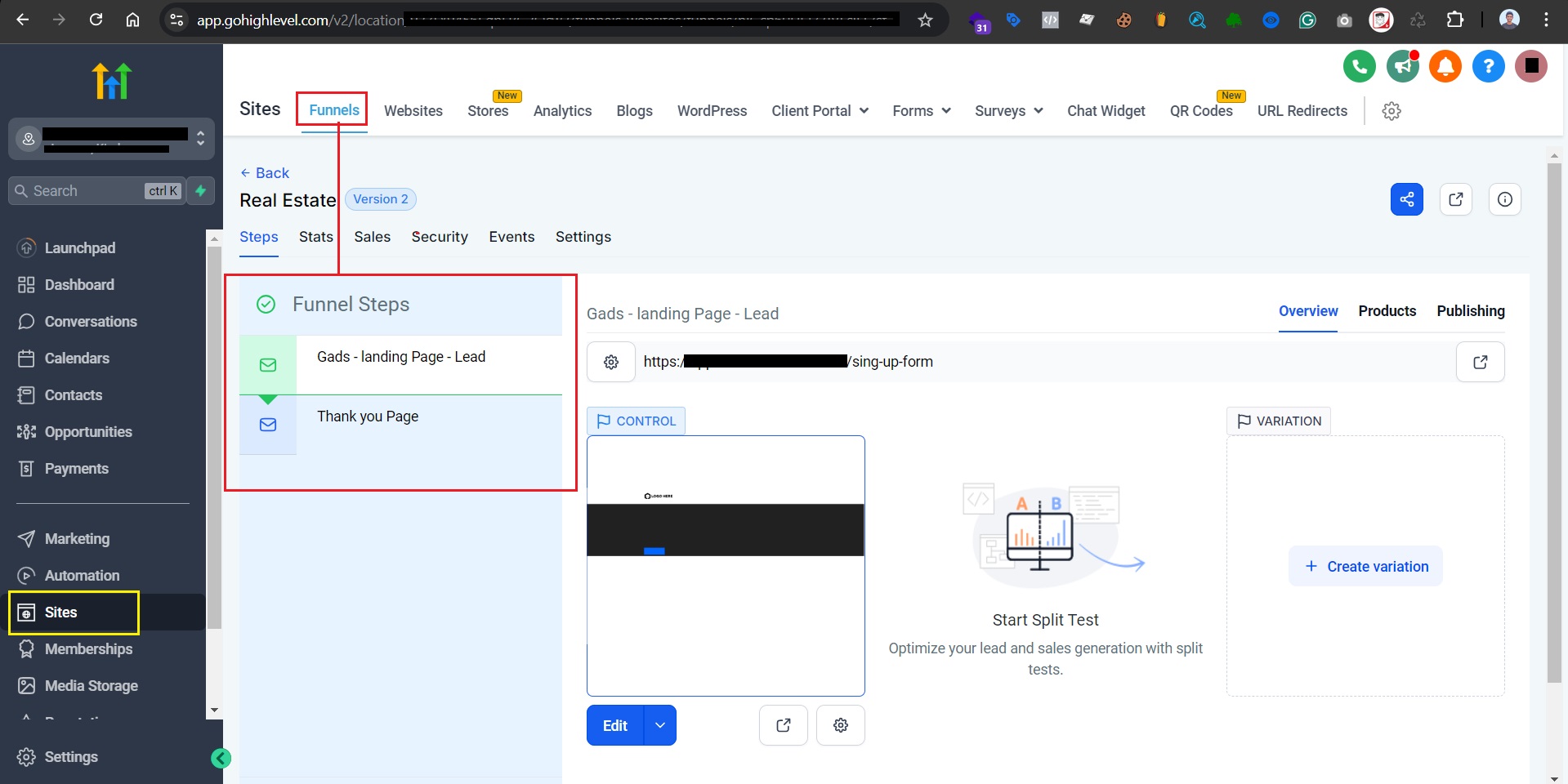
Task: Open the Publishing tab
Action: coord(1471,311)
